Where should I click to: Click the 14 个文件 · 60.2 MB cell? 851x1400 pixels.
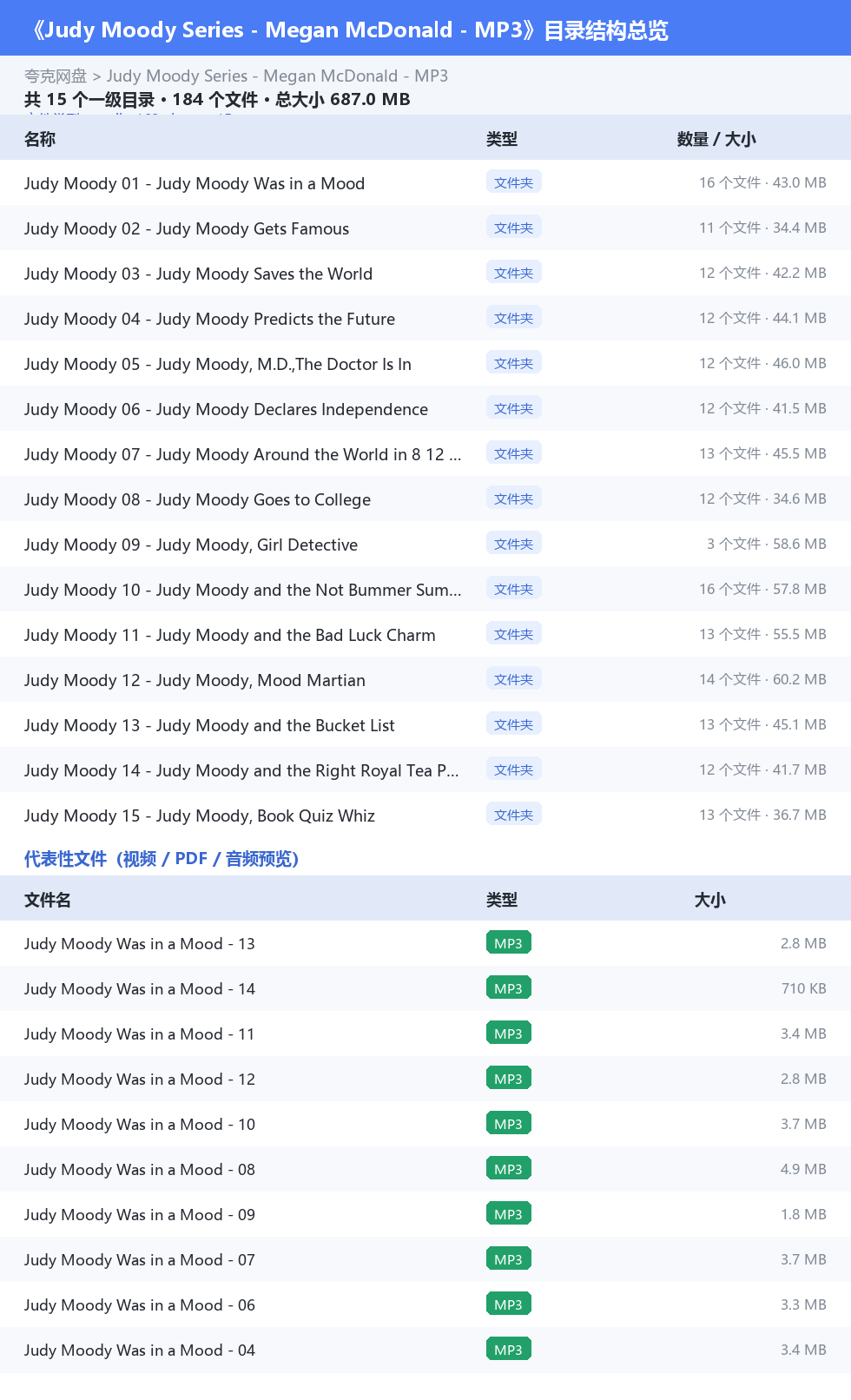click(x=762, y=679)
